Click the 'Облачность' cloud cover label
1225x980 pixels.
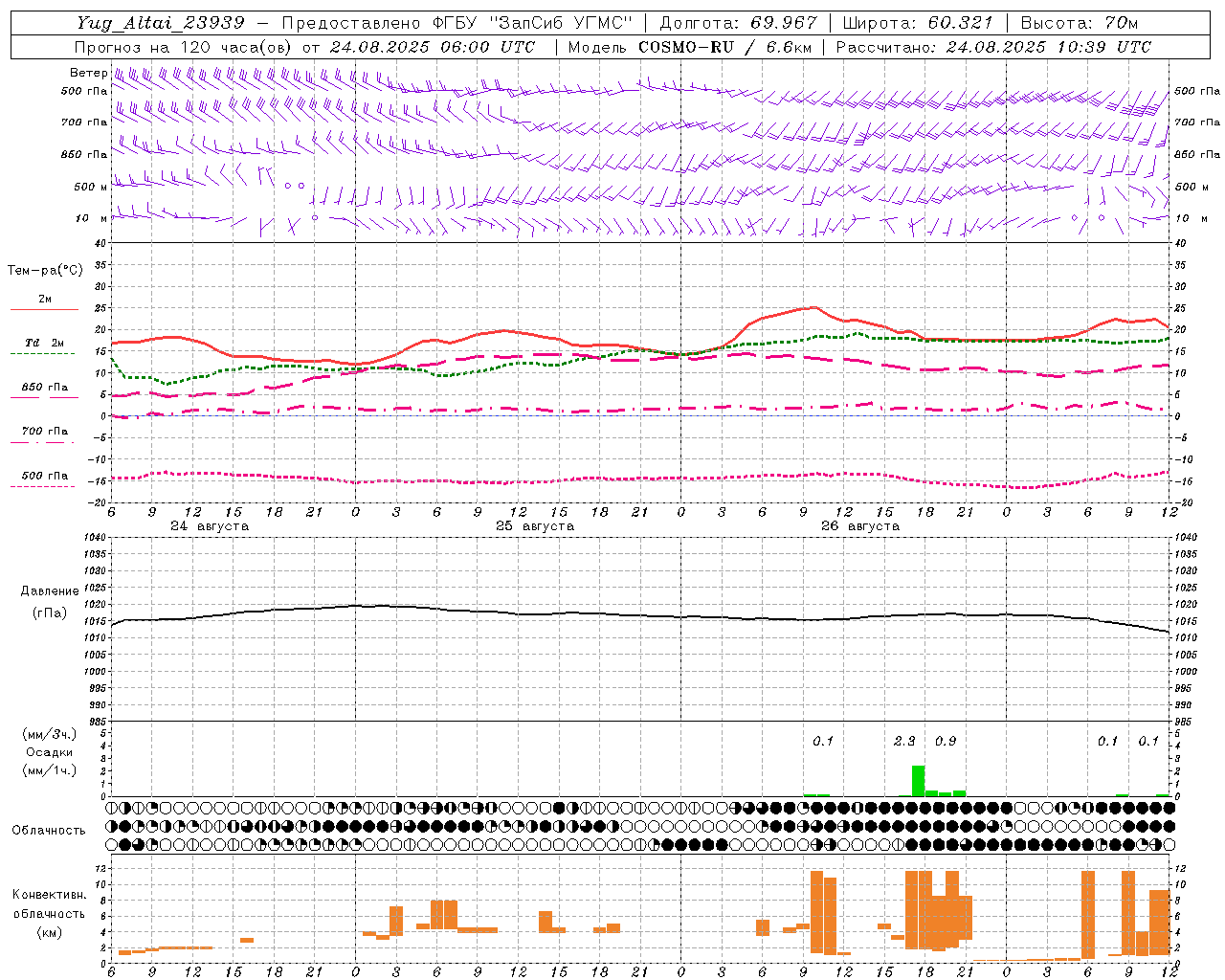[x=49, y=831]
